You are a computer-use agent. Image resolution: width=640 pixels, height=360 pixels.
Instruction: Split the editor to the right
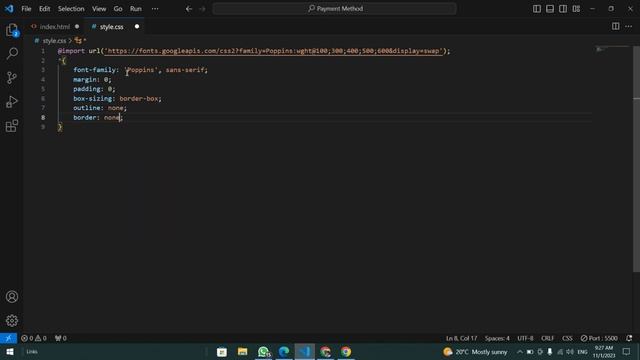(x=616, y=26)
